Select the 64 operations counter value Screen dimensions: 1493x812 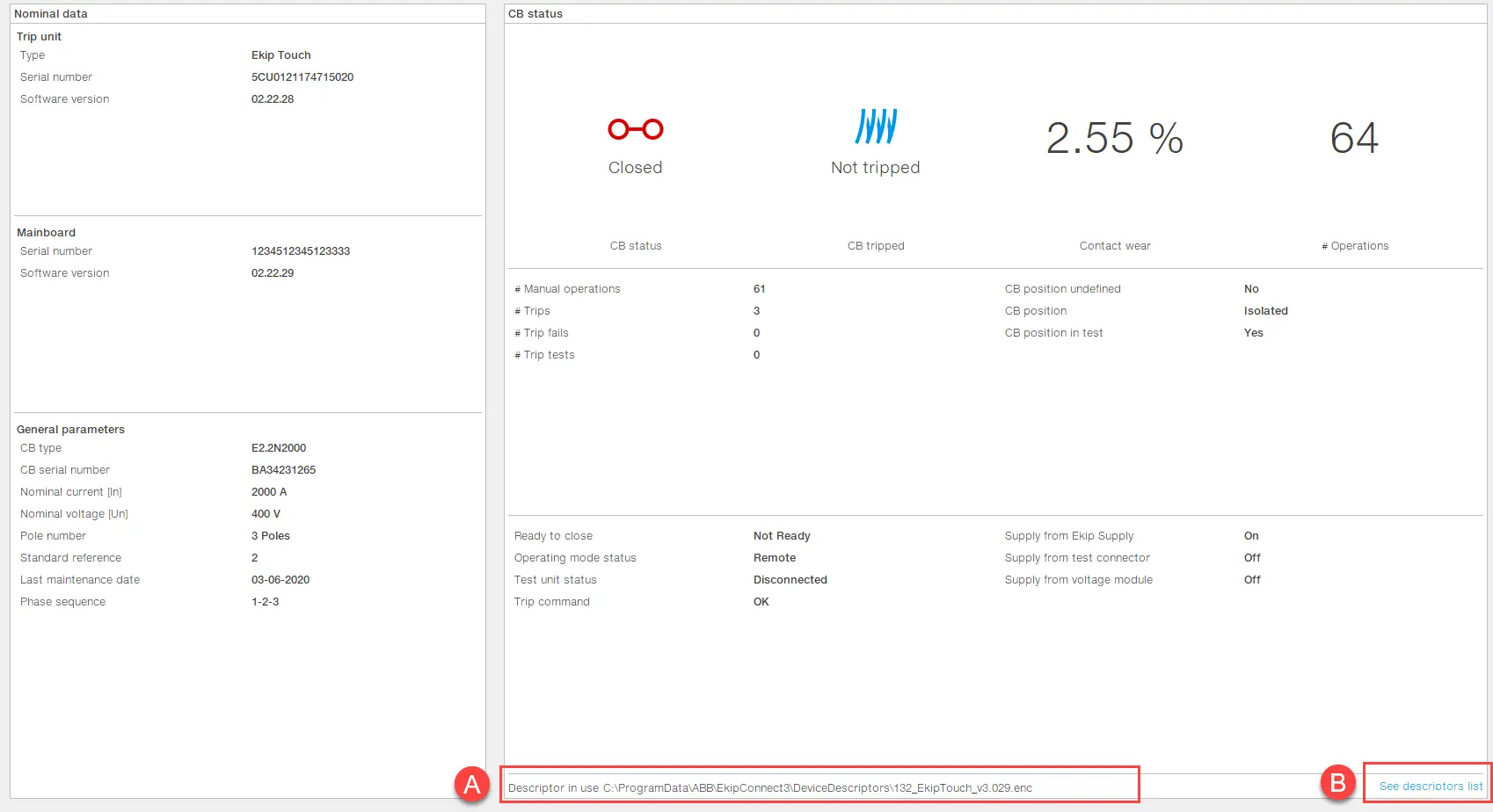pos(1354,139)
